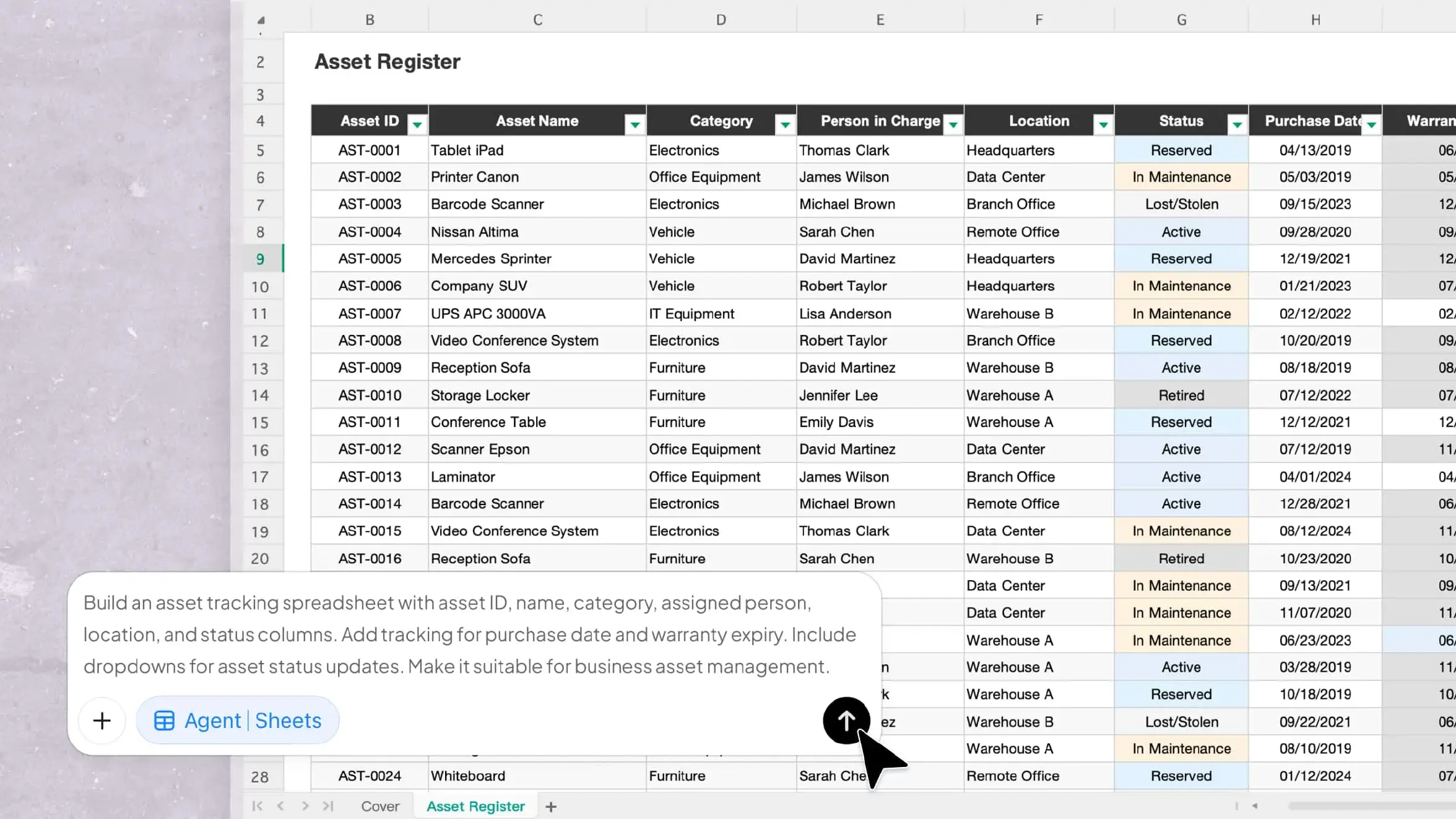Jump to the last sheet tab
Viewport: 1456px width, 819px height.
pos(328,806)
